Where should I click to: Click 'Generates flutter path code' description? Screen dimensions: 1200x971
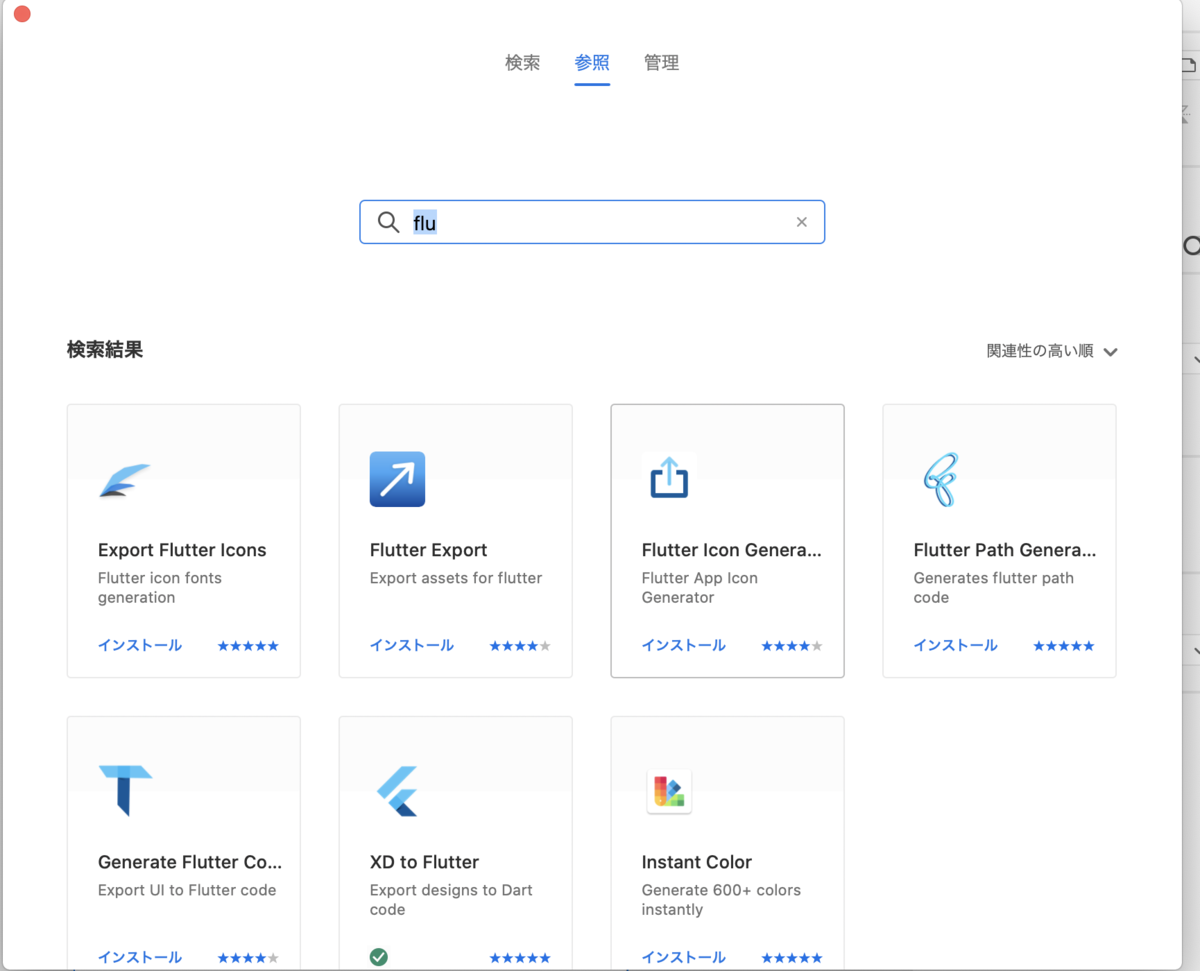[x=994, y=588]
